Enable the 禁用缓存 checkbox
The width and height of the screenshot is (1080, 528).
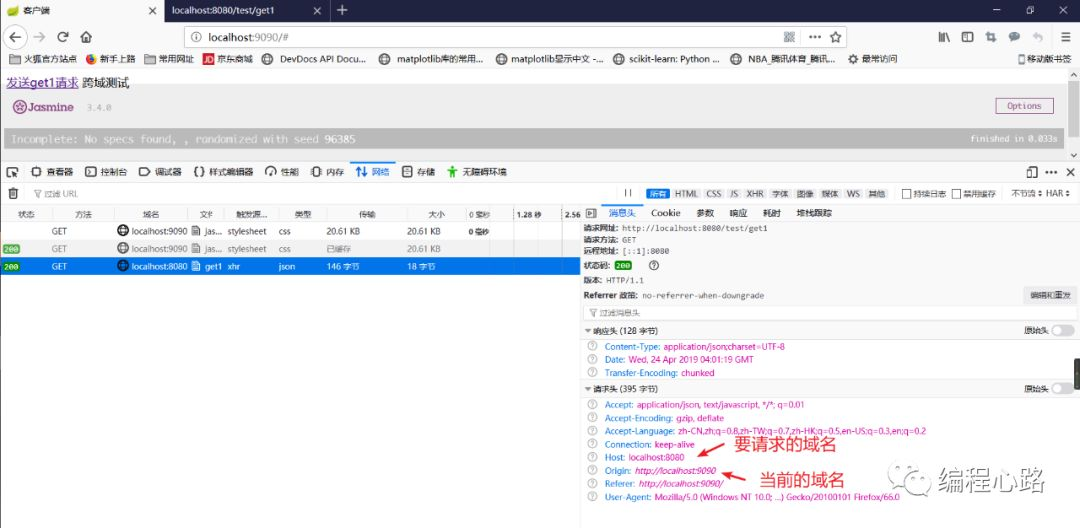click(x=957, y=194)
